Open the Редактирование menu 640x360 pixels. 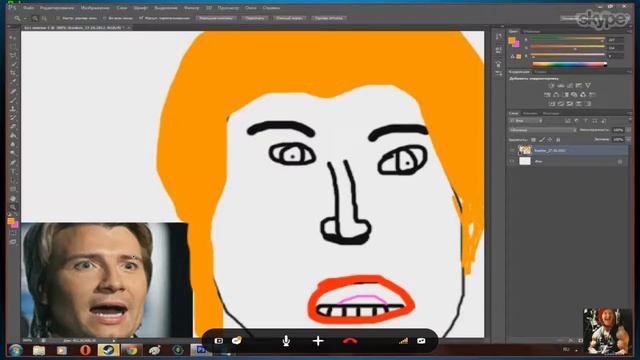(57, 8)
